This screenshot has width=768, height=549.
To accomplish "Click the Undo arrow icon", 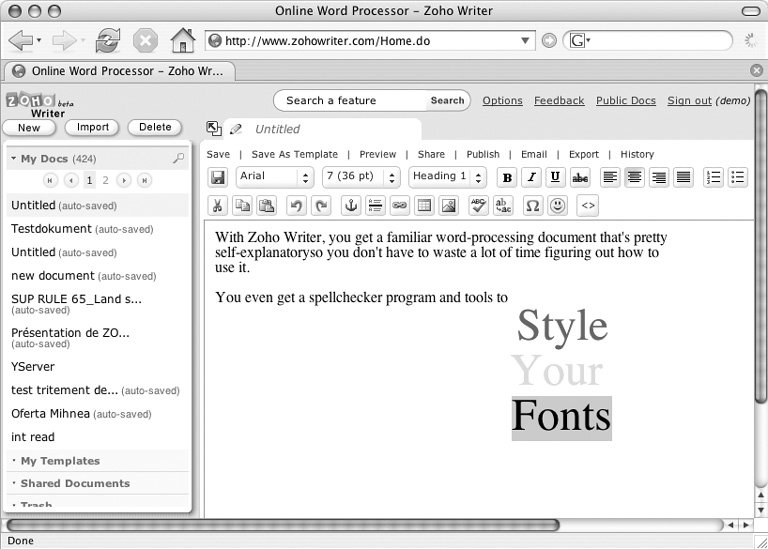I will (295, 205).
